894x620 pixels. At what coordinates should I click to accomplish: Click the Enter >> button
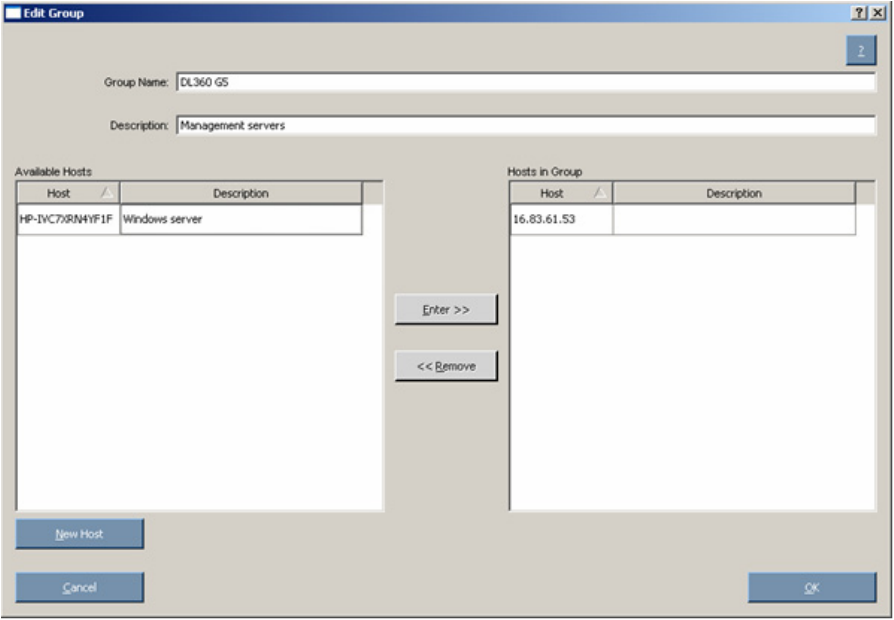(x=446, y=310)
